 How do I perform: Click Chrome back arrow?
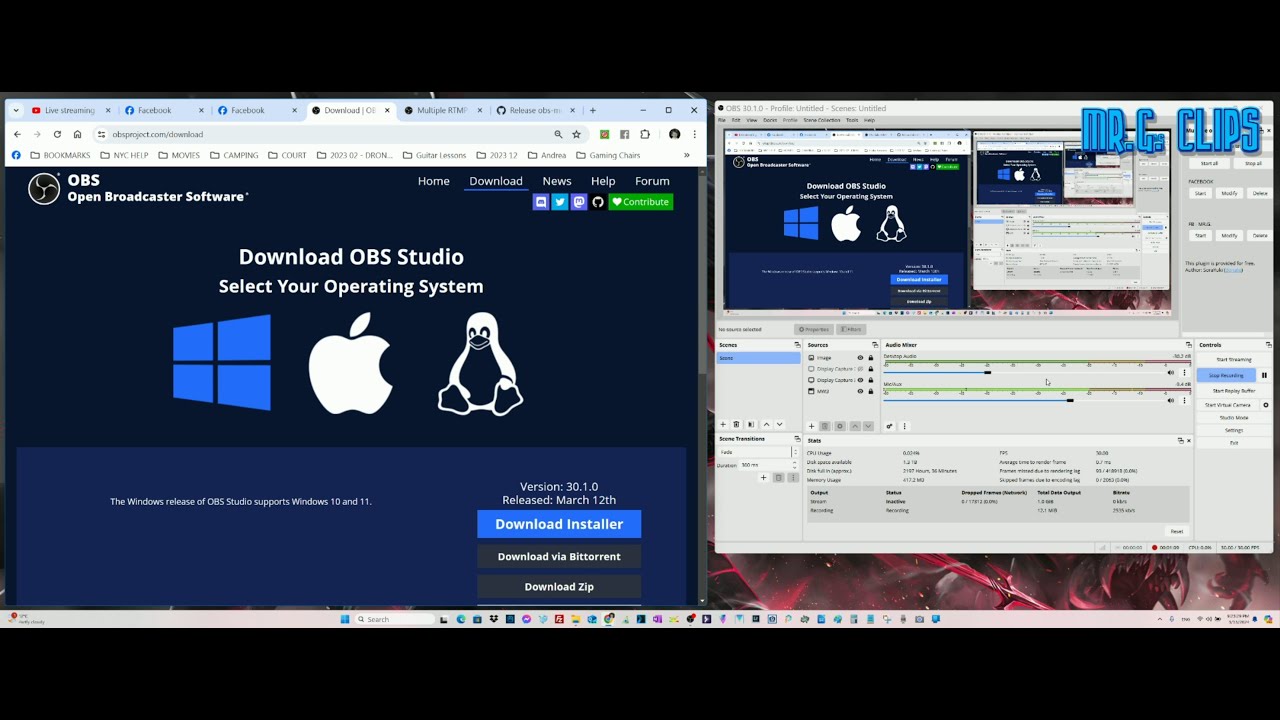(17, 134)
